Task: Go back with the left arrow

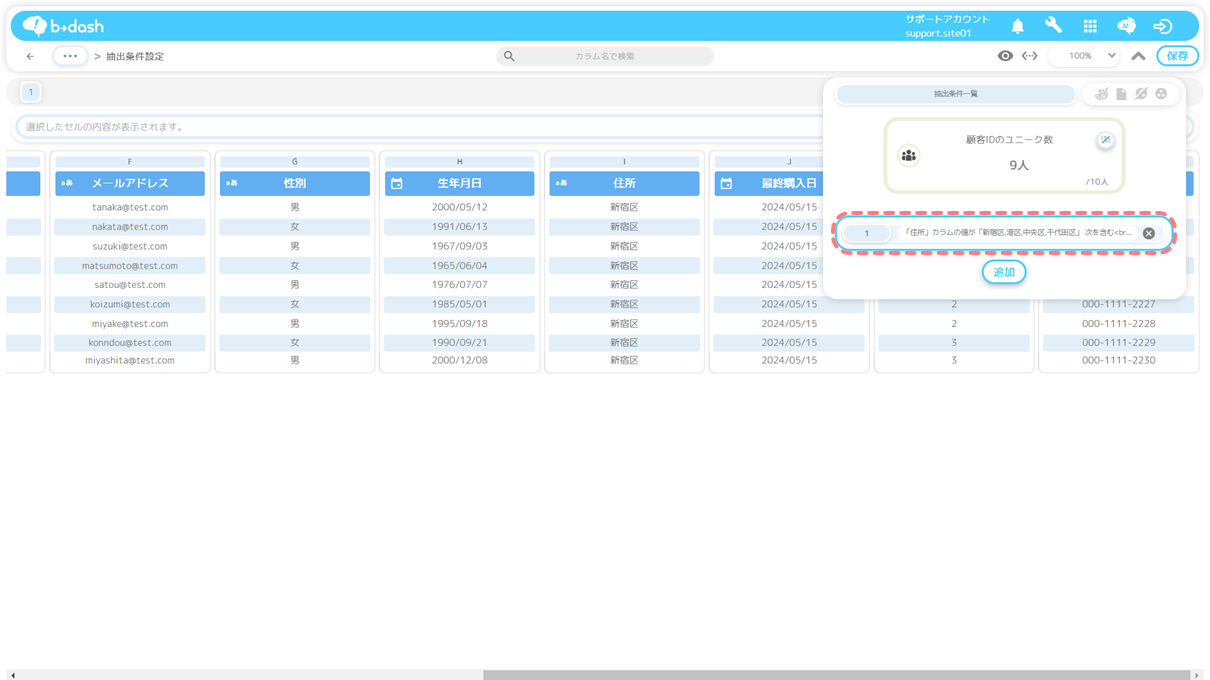Action: point(30,56)
